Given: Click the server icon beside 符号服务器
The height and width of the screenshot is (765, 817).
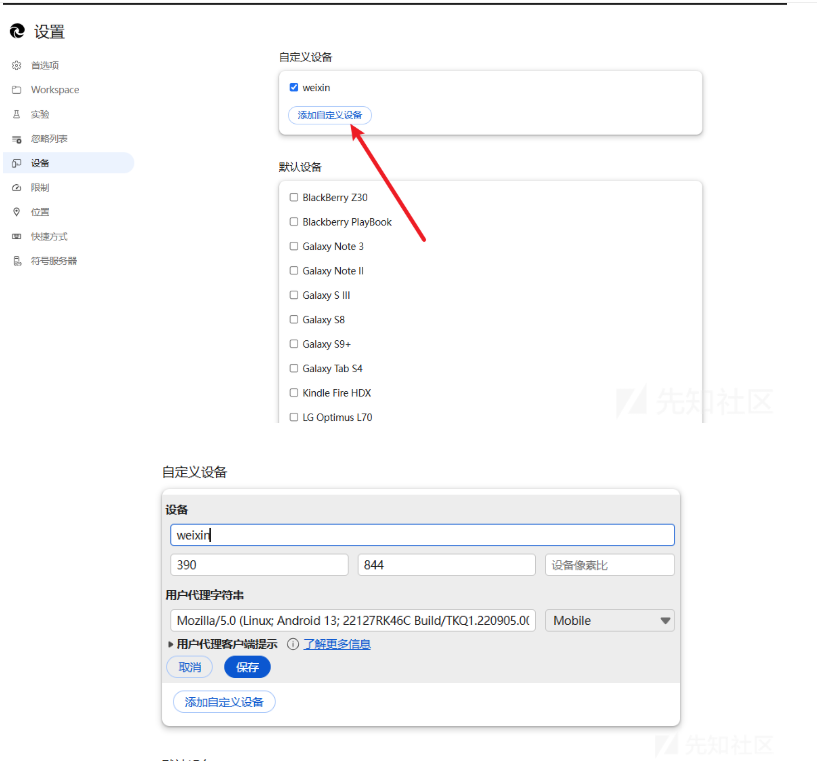Looking at the screenshot, I should click(17, 261).
